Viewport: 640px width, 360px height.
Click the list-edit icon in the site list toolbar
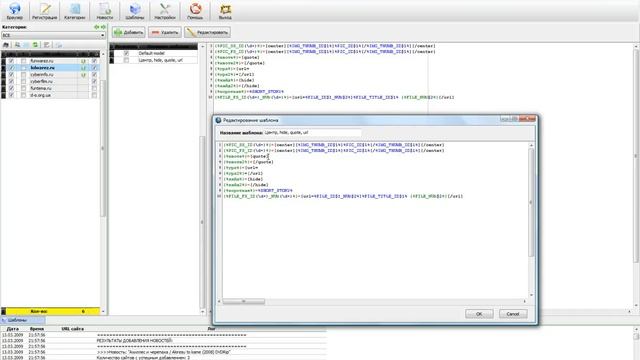[47, 45]
